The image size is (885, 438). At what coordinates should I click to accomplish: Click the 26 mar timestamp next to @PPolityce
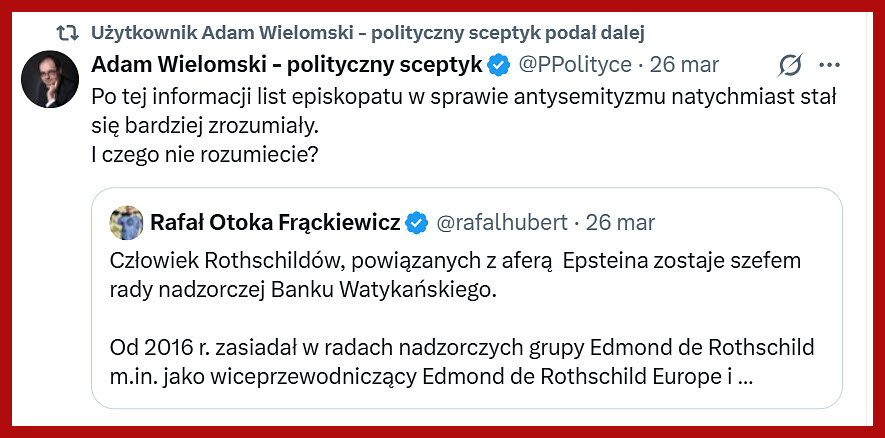click(685, 65)
